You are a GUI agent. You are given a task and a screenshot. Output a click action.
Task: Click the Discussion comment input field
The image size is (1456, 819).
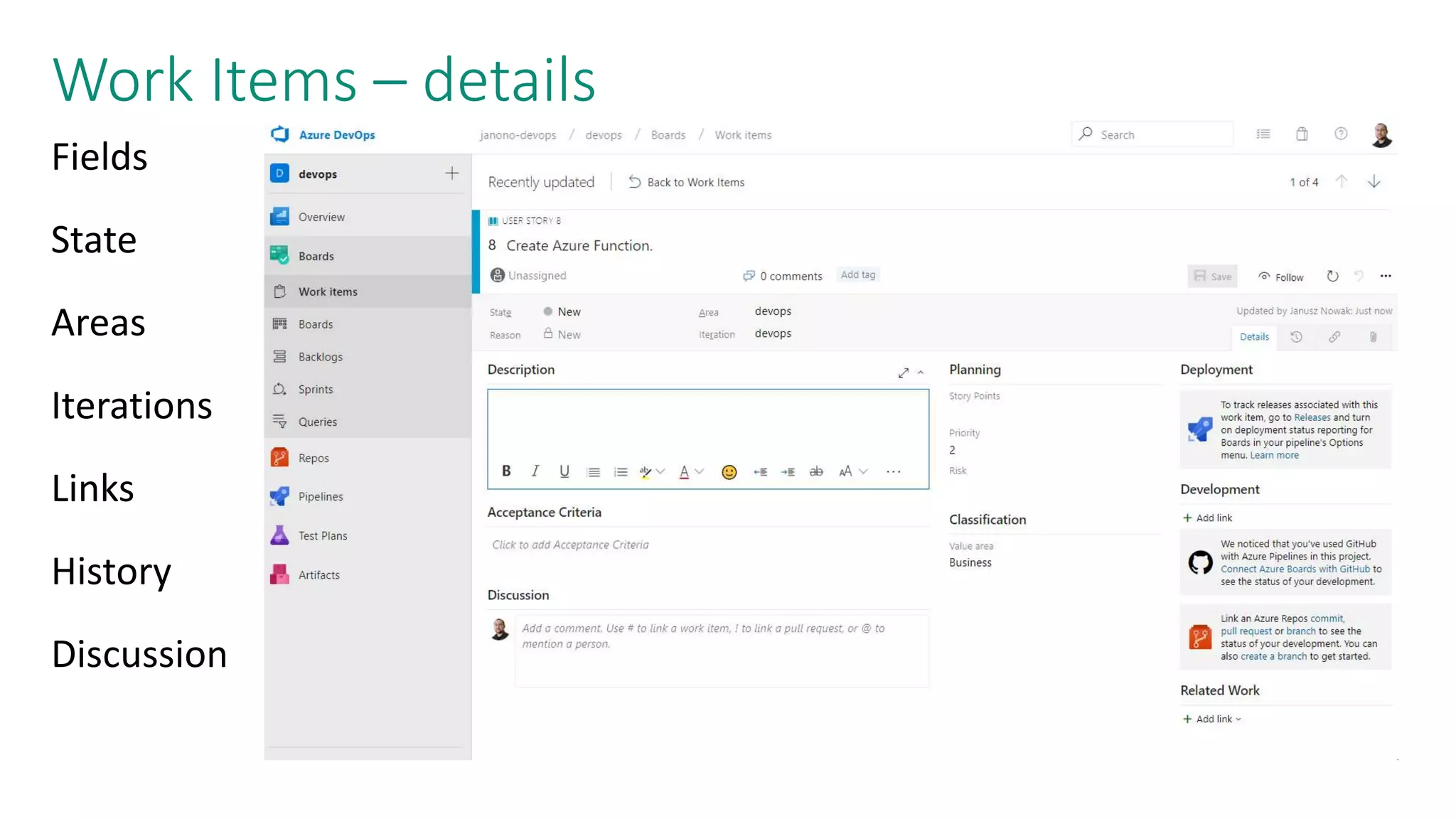tap(721, 650)
